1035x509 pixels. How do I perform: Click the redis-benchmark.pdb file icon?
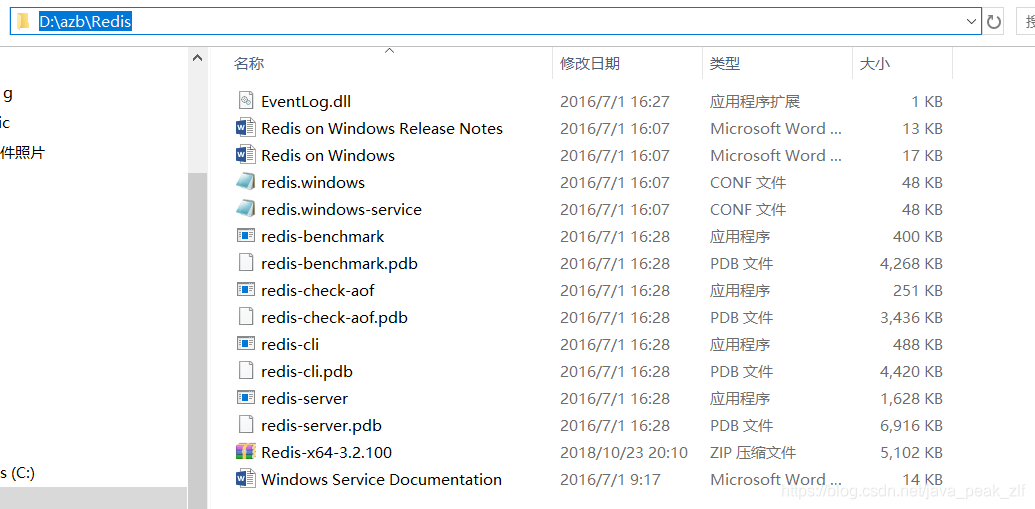click(246, 263)
